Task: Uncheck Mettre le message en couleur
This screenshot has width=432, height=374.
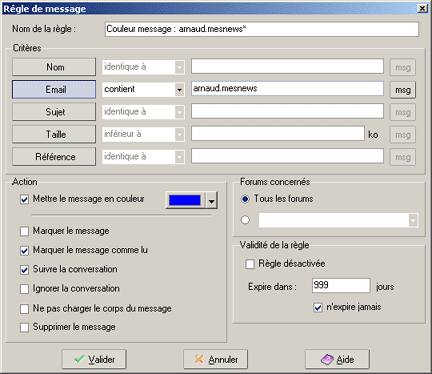Action: [24, 199]
